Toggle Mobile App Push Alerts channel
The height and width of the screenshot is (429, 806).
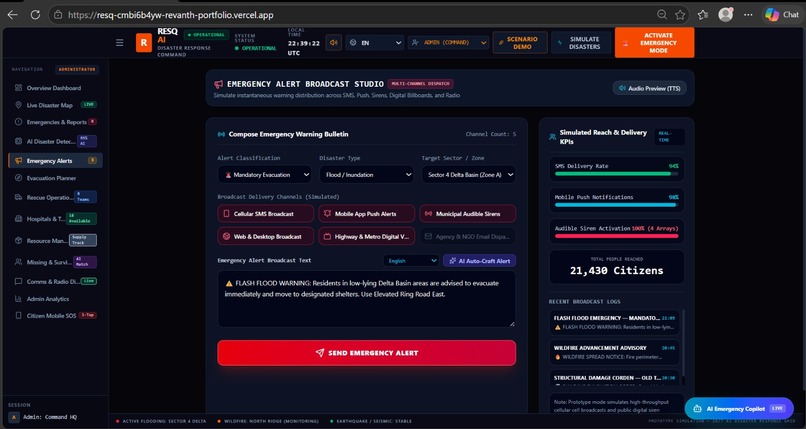point(367,214)
